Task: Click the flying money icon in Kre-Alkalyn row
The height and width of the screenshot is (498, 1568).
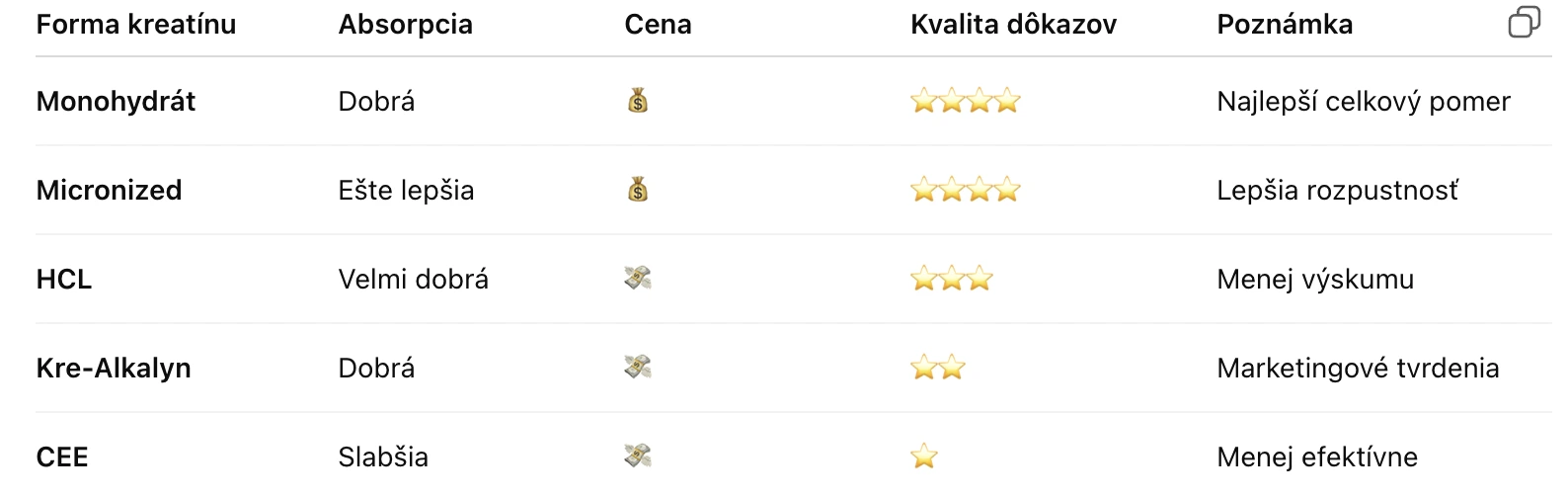Action: point(638,368)
